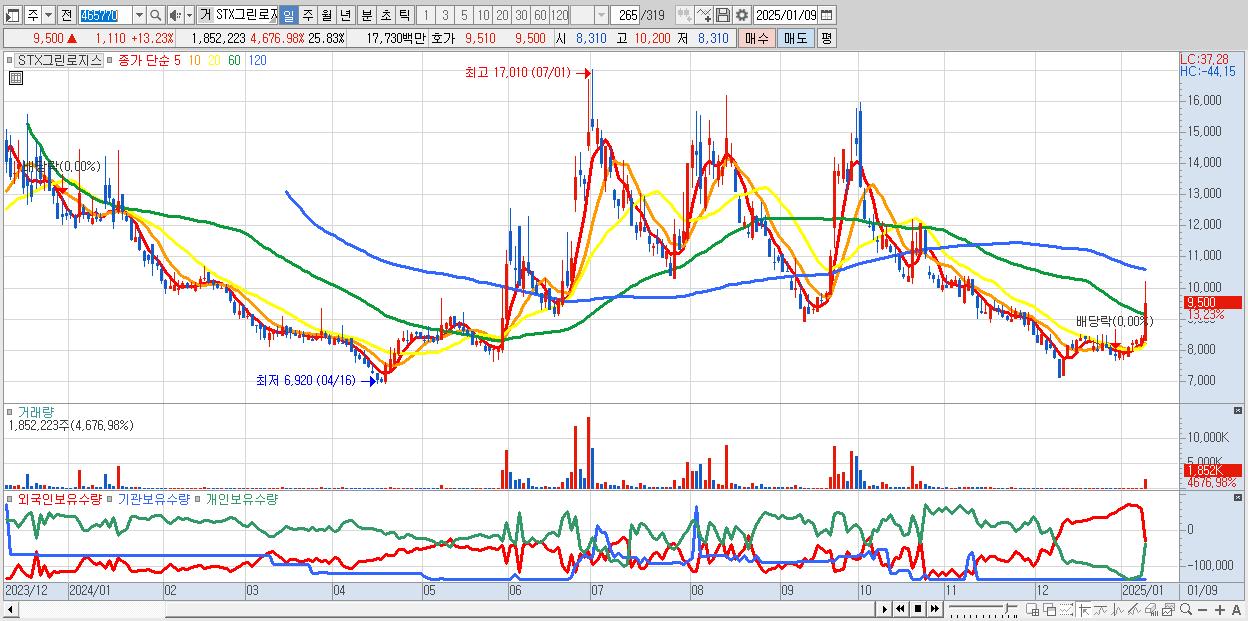
Task: Click the line-drawing pencil icon
Action: 1134,609
